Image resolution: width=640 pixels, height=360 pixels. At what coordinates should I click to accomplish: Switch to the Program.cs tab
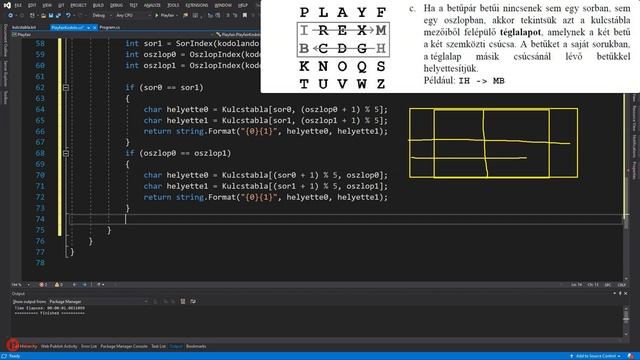(x=110, y=27)
